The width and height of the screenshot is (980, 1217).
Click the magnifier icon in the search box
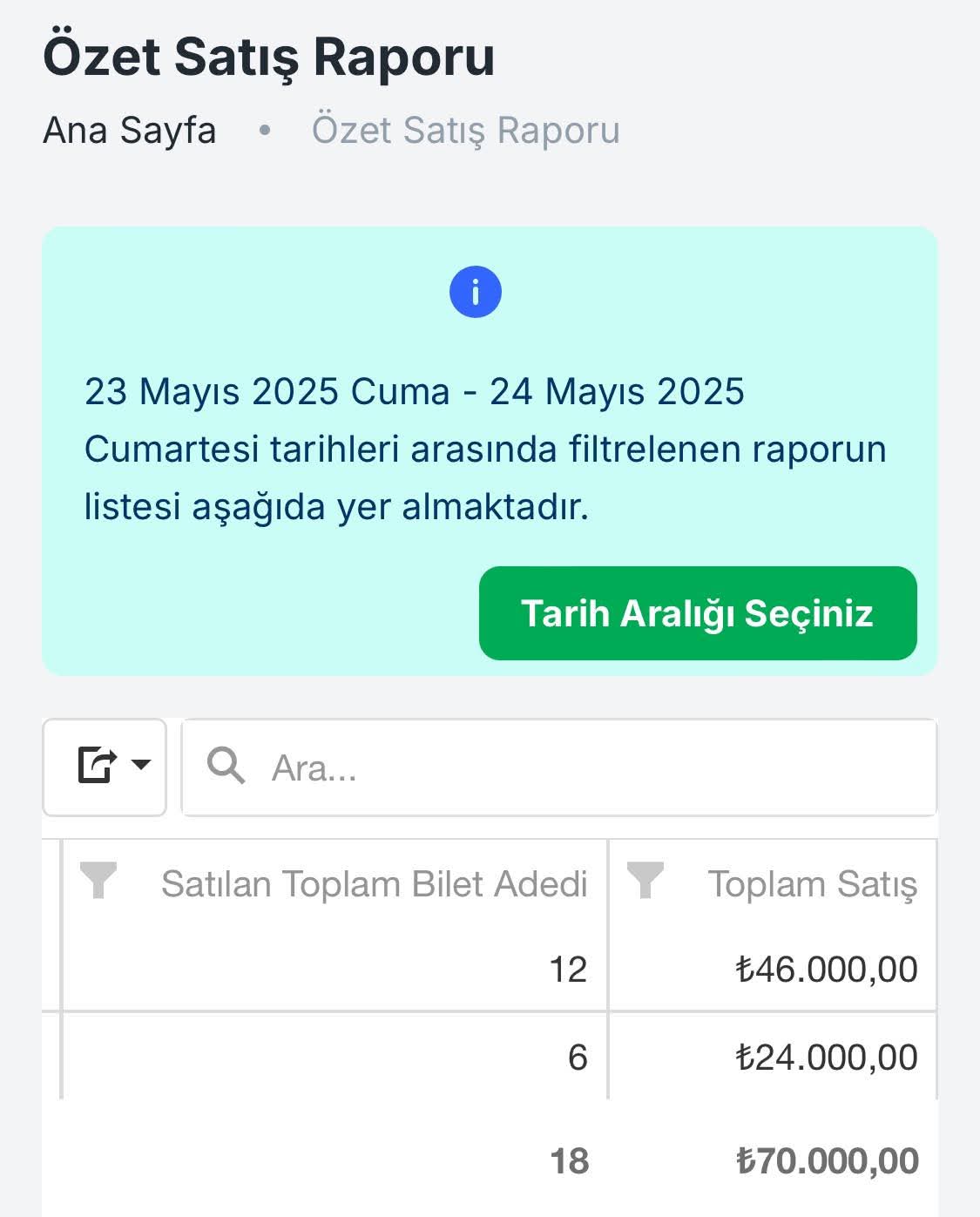point(226,767)
